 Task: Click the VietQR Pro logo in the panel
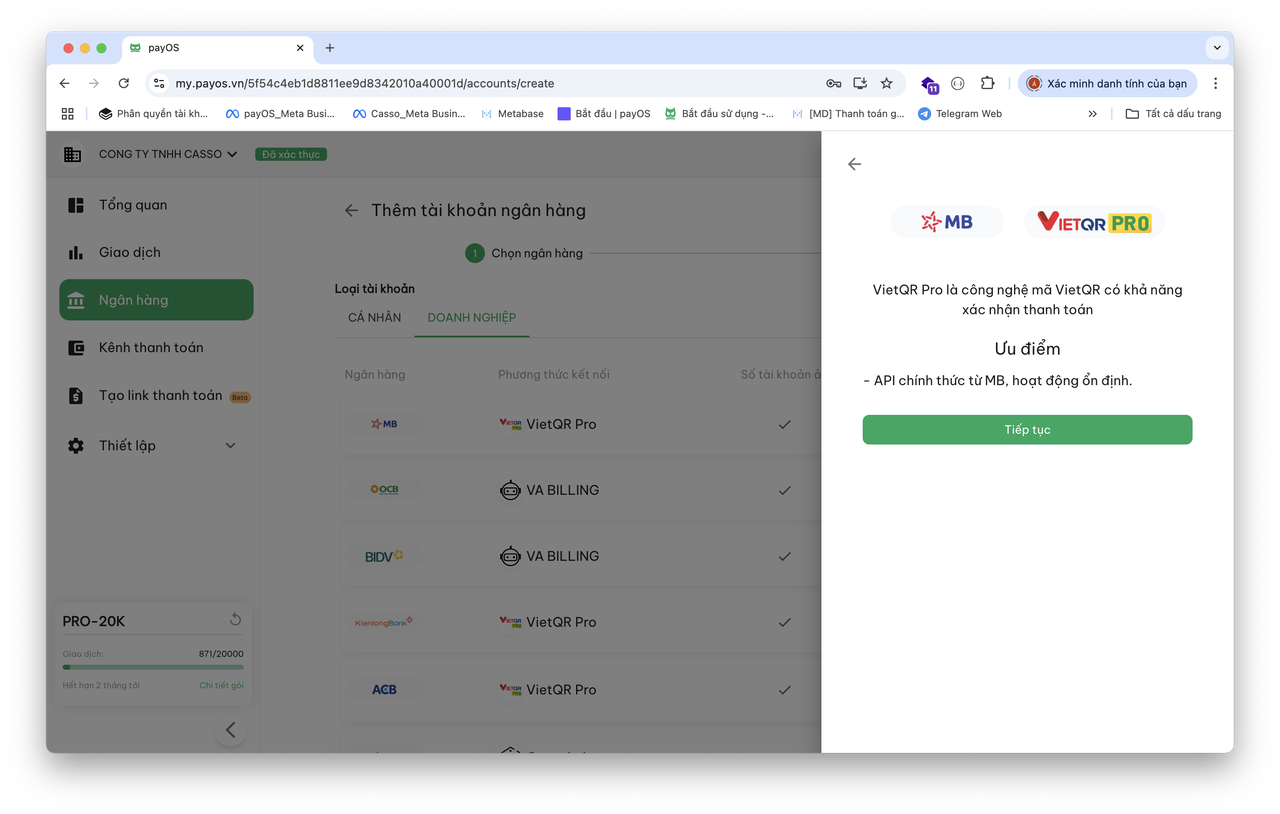[x=1094, y=222]
